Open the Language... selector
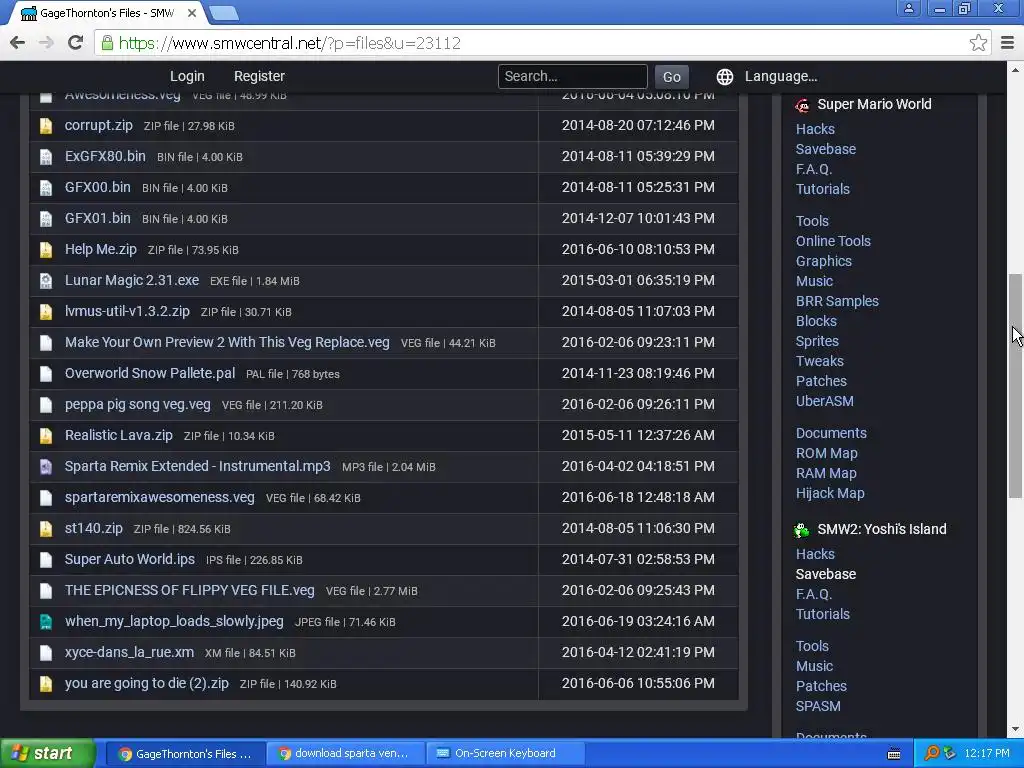Image resolution: width=1024 pixels, height=768 pixels. [781, 76]
